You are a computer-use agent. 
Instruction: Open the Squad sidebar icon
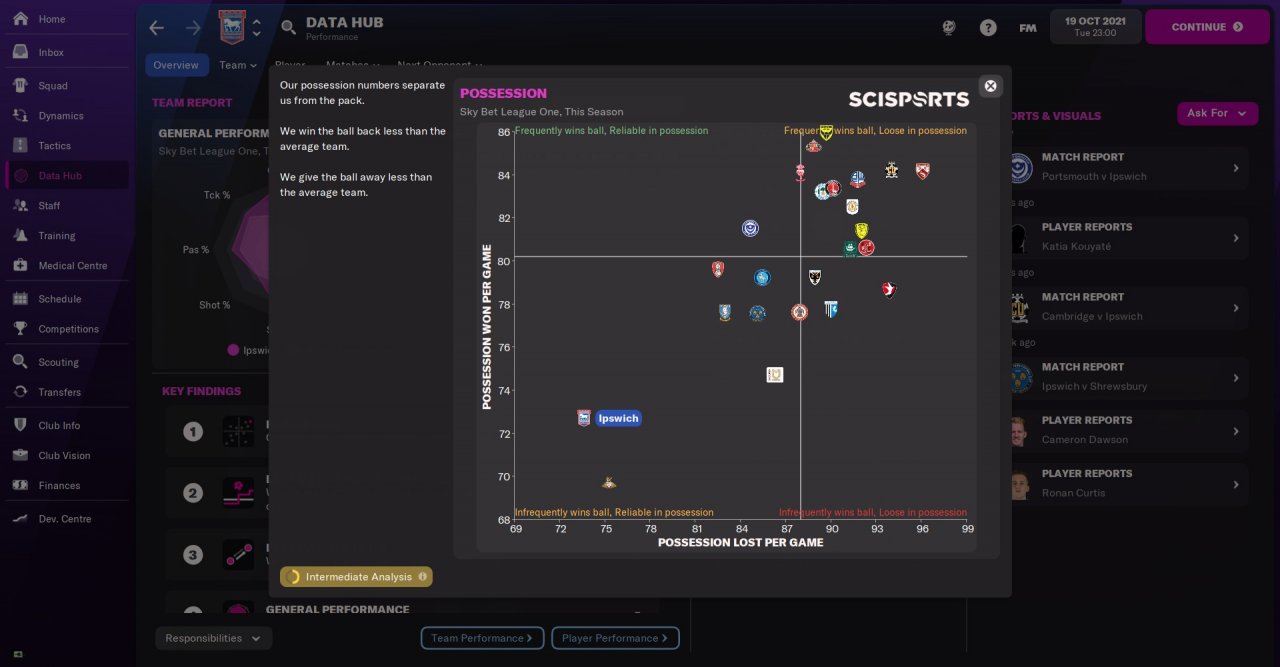tap(20, 86)
